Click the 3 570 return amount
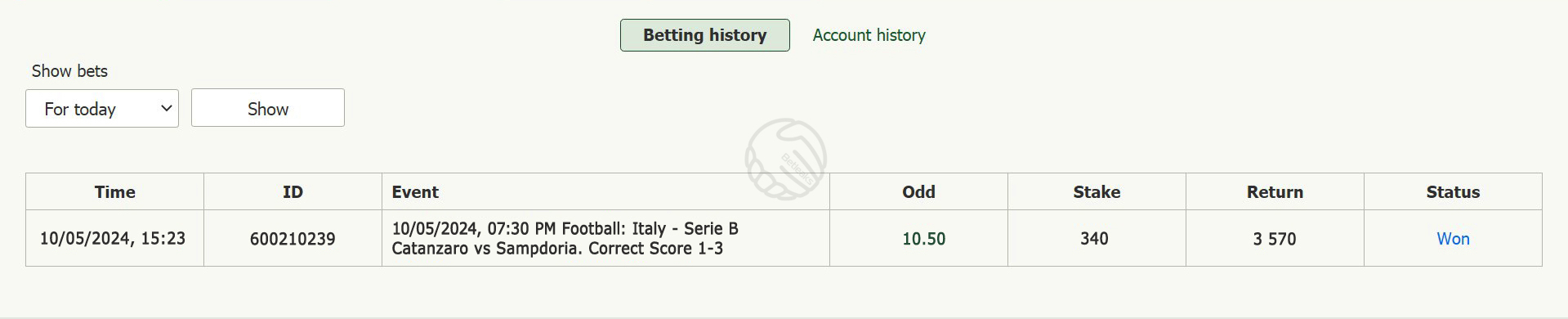This screenshot has height=319, width=1568. (x=1275, y=239)
